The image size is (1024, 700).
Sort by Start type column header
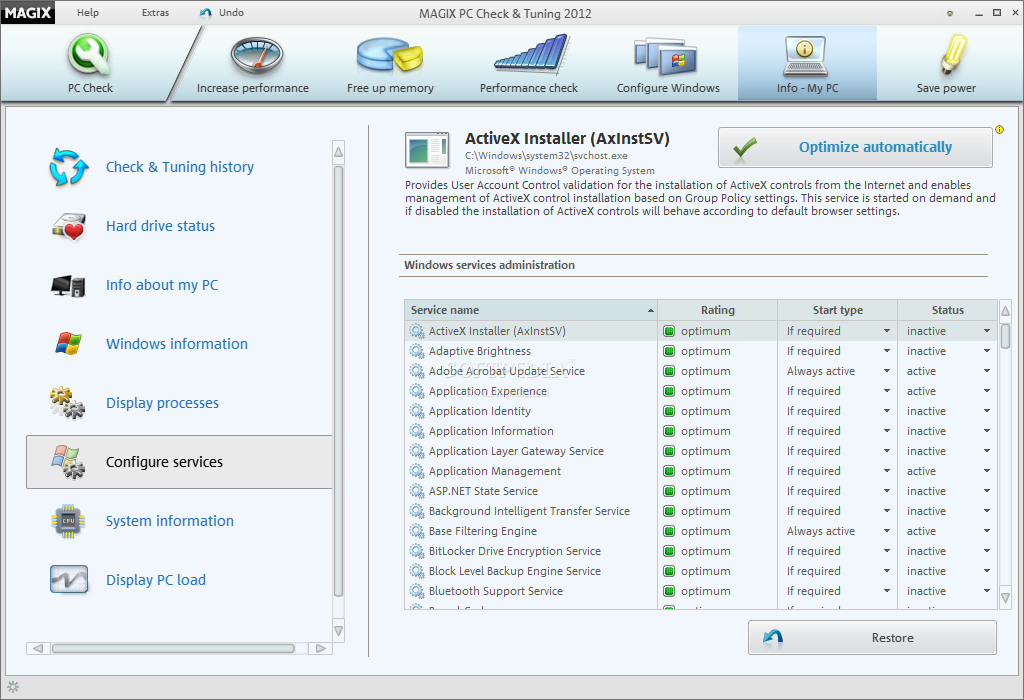(x=838, y=310)
